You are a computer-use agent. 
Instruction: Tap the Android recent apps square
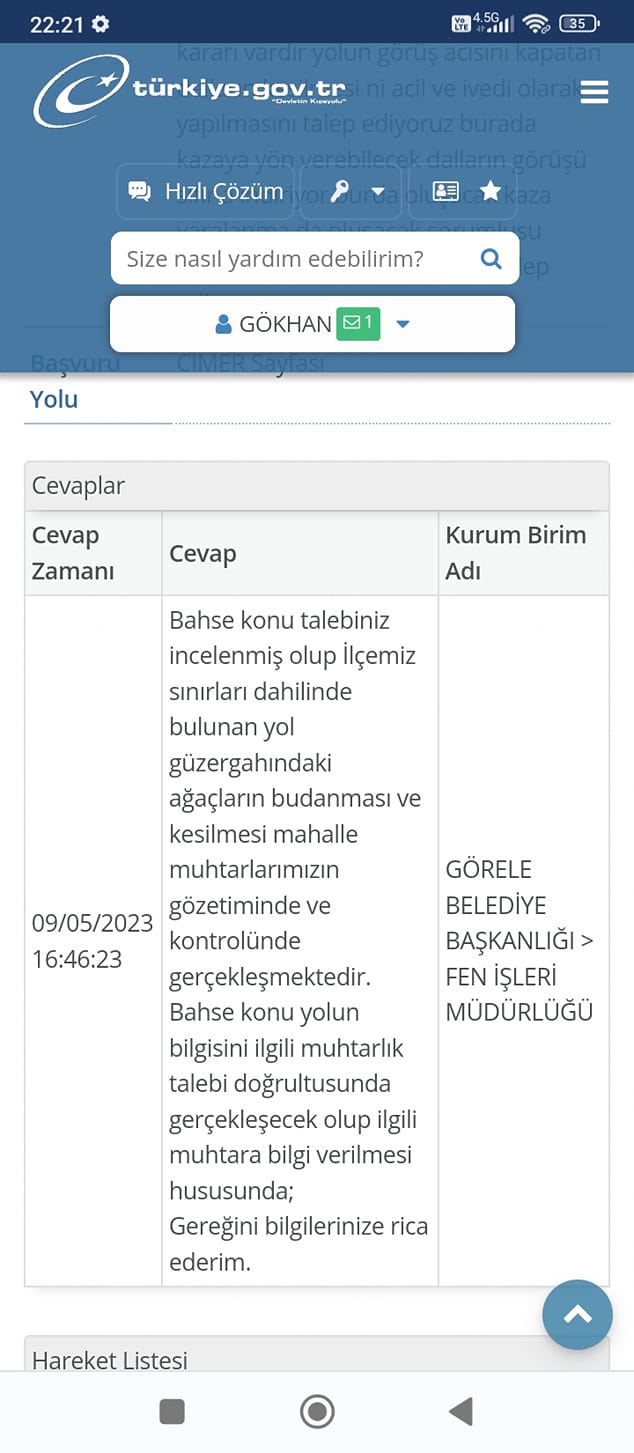pyautogui.click(x=172, y=1411)
